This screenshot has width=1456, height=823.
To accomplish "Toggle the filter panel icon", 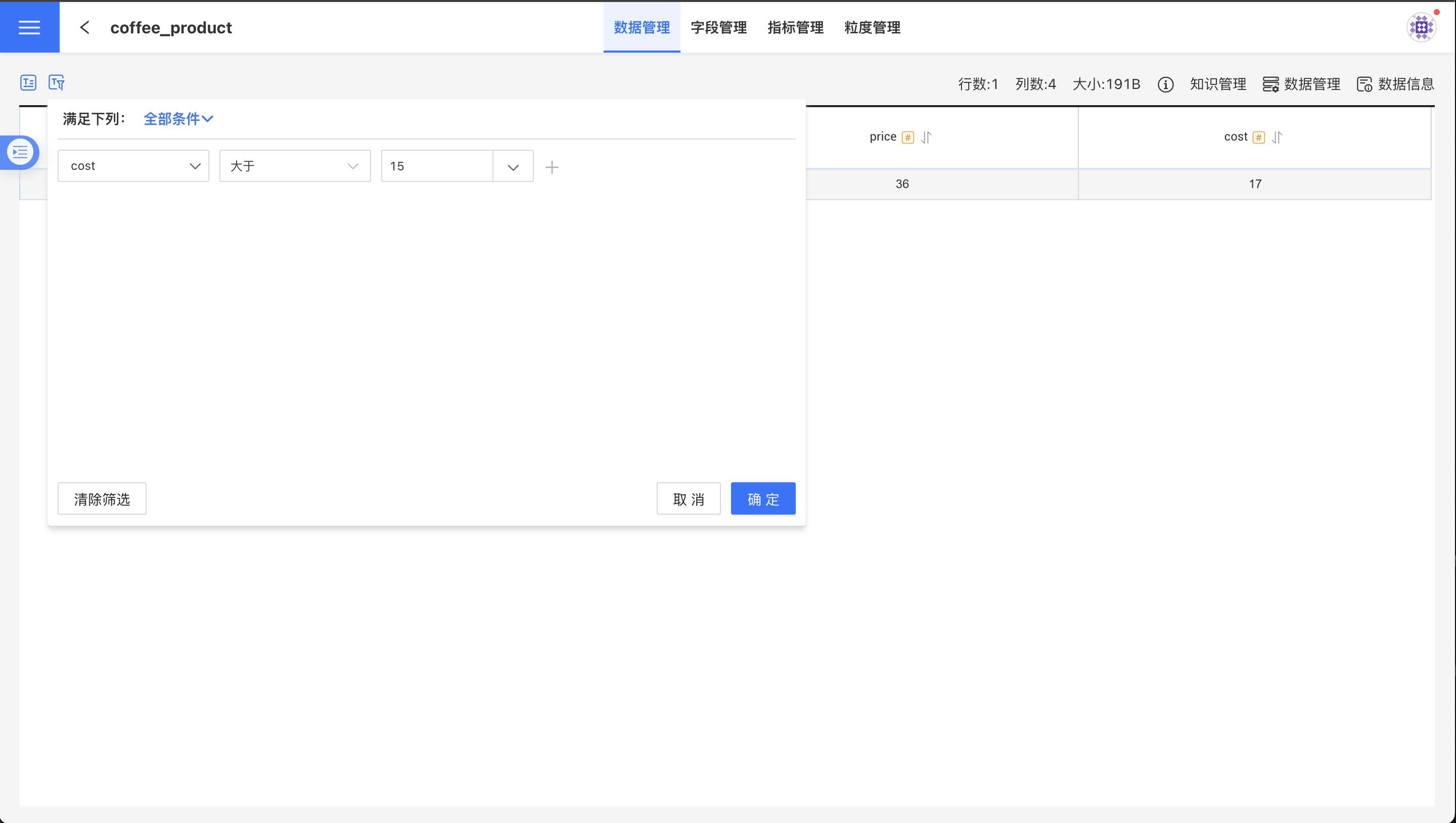I will (x=57, y=82).
